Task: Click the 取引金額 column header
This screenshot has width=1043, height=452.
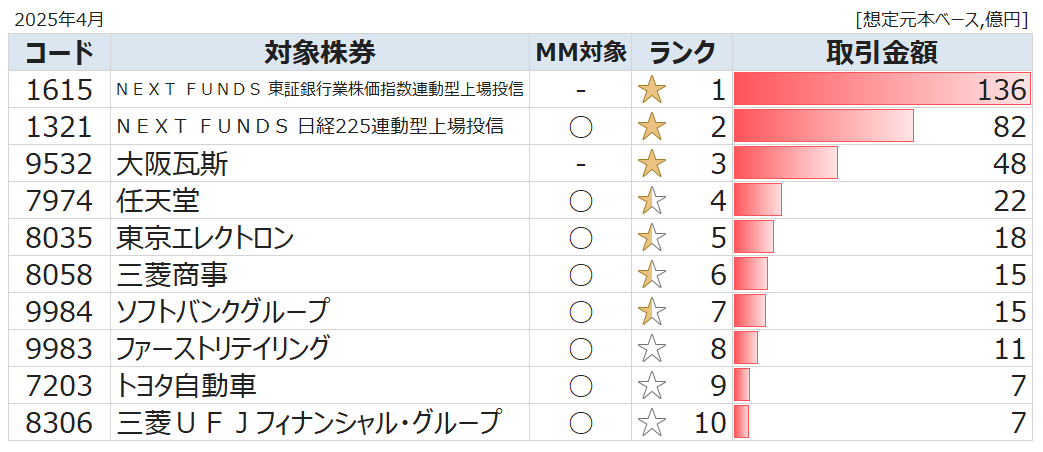Action: (x=881, y=52)
